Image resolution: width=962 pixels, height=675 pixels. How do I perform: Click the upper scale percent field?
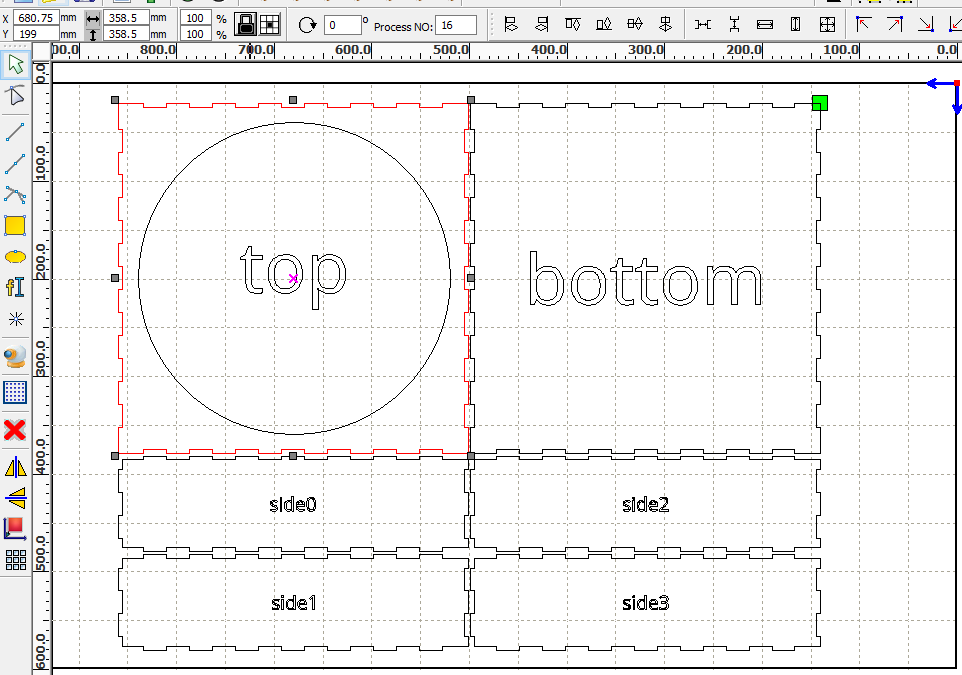click(x=196, y=18)
